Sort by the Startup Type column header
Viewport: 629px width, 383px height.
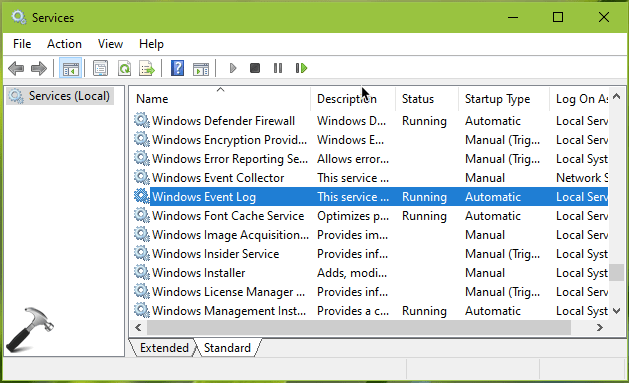[x=504, y=99]
